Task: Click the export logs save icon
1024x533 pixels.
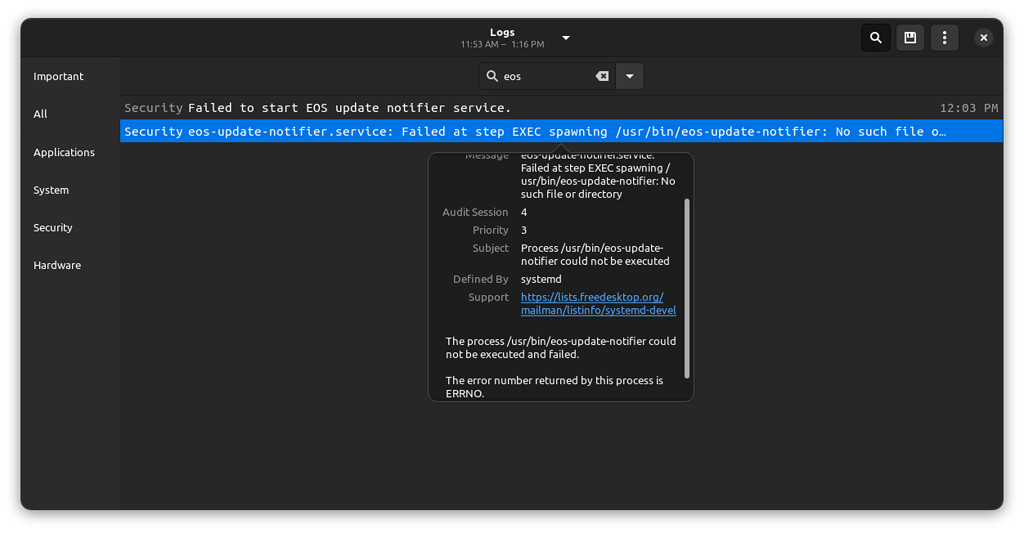Action: tap(910, 38)
